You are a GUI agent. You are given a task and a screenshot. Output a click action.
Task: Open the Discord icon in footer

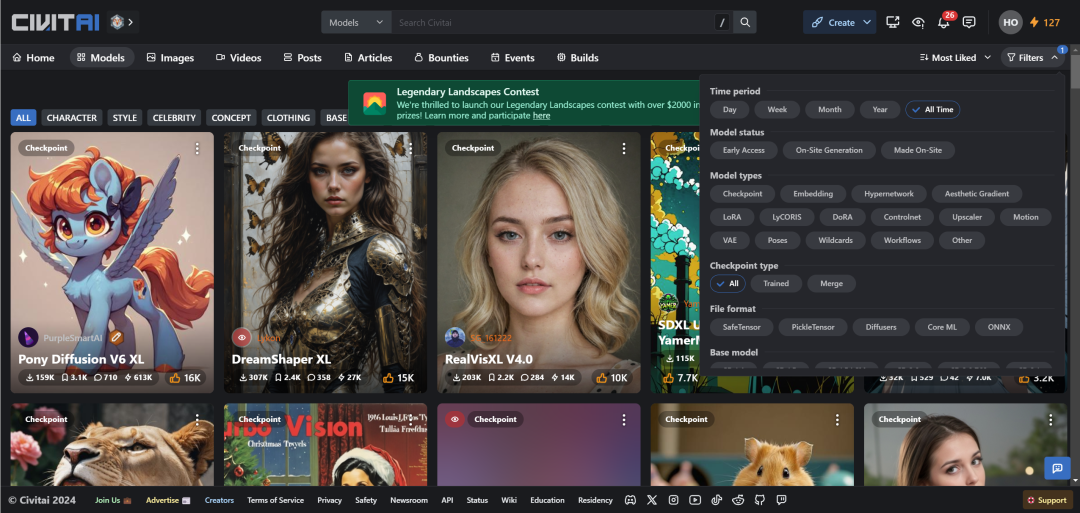coord(630,500)
